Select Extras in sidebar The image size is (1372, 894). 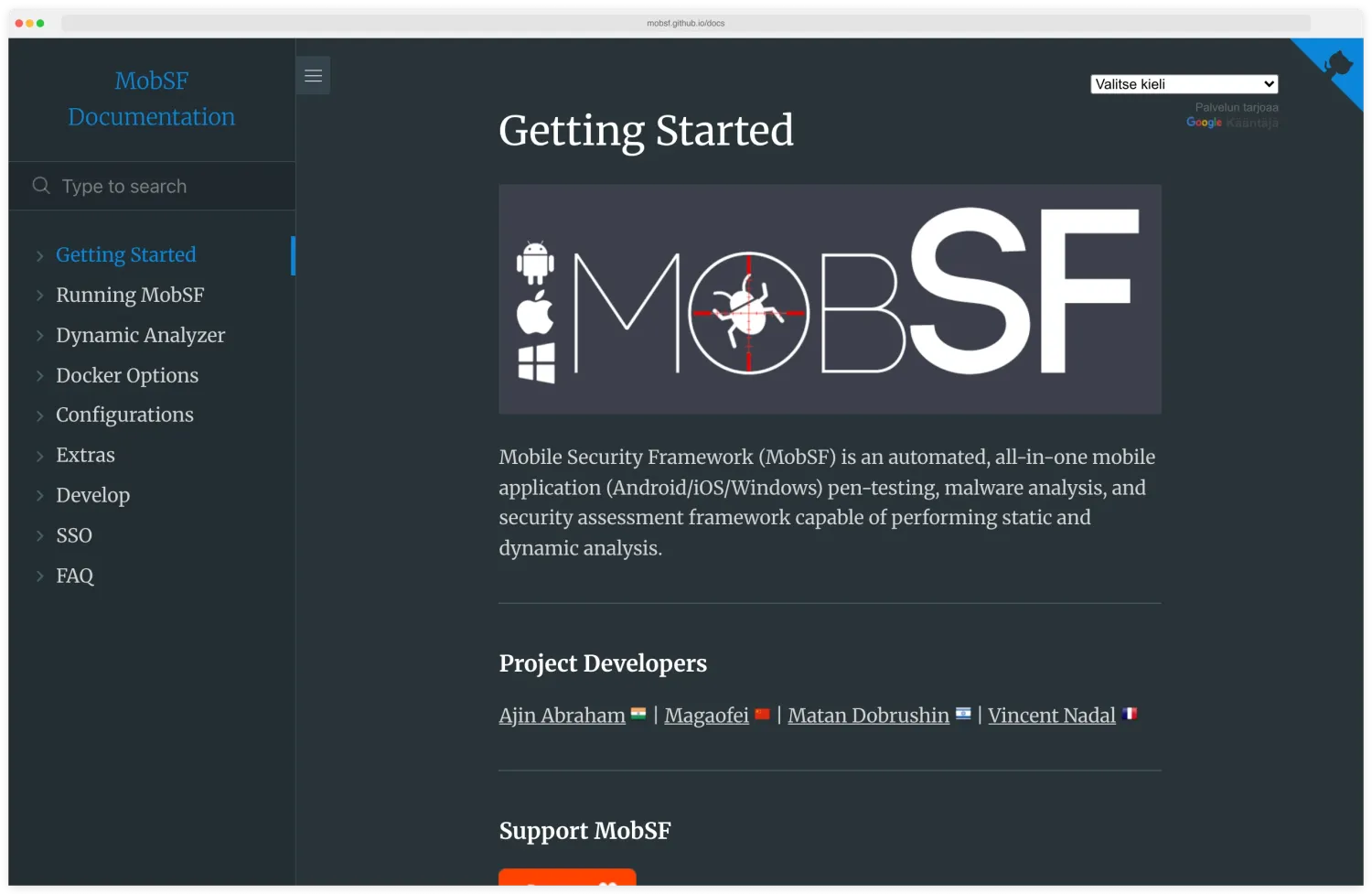(x=85, y=455)
